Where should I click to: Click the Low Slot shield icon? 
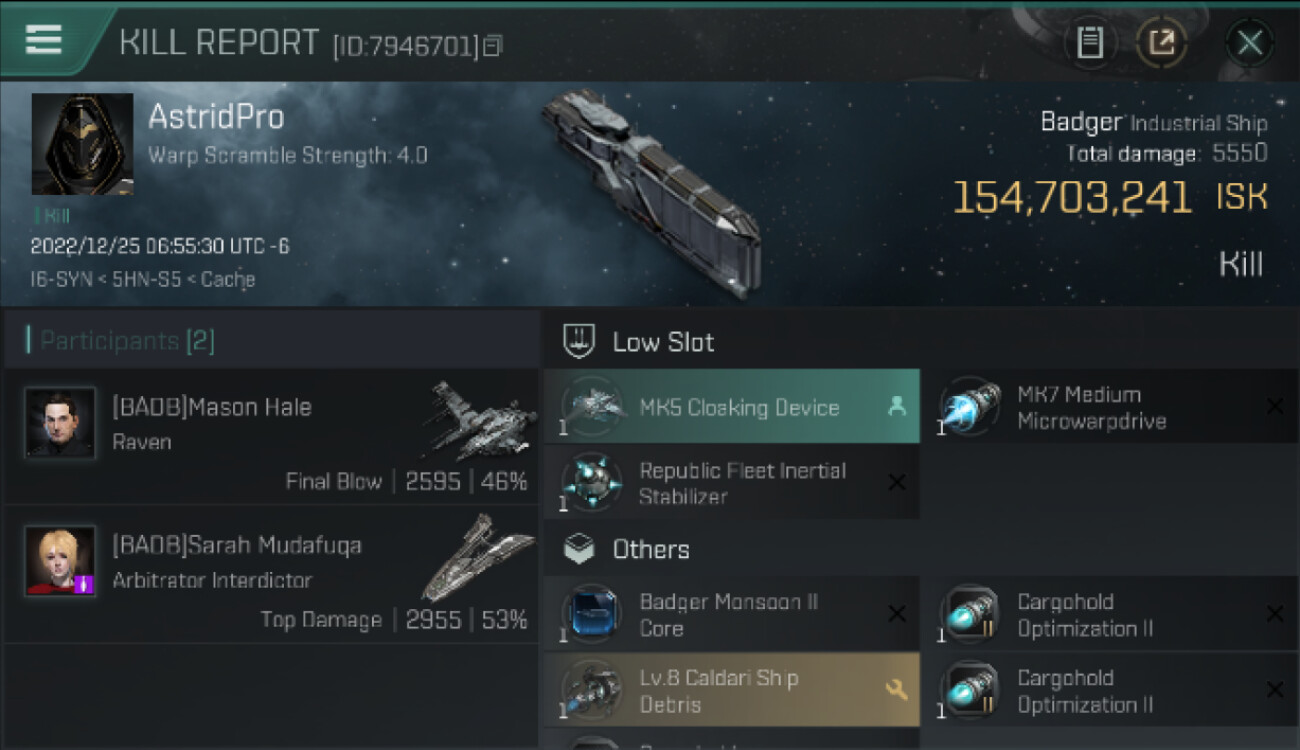[580, 342]
